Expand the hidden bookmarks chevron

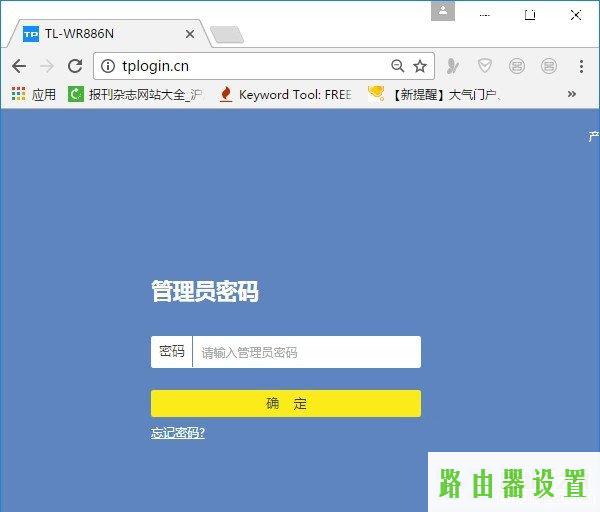(572, 94)
